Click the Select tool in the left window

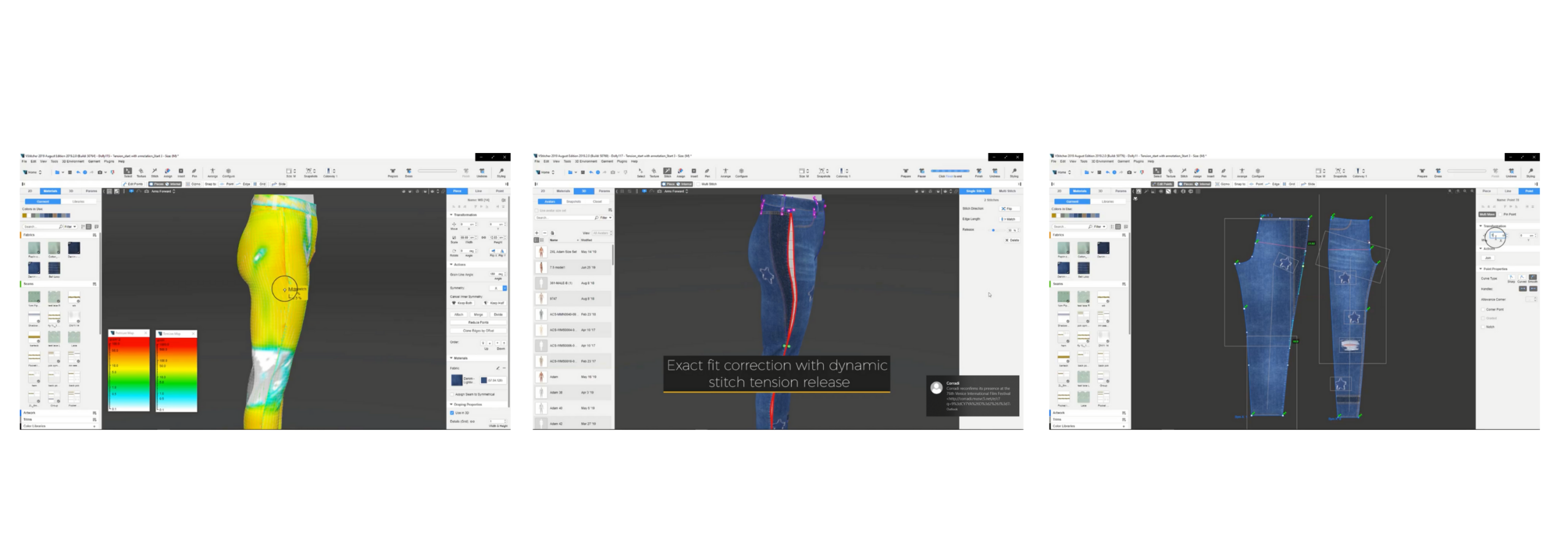128,172
